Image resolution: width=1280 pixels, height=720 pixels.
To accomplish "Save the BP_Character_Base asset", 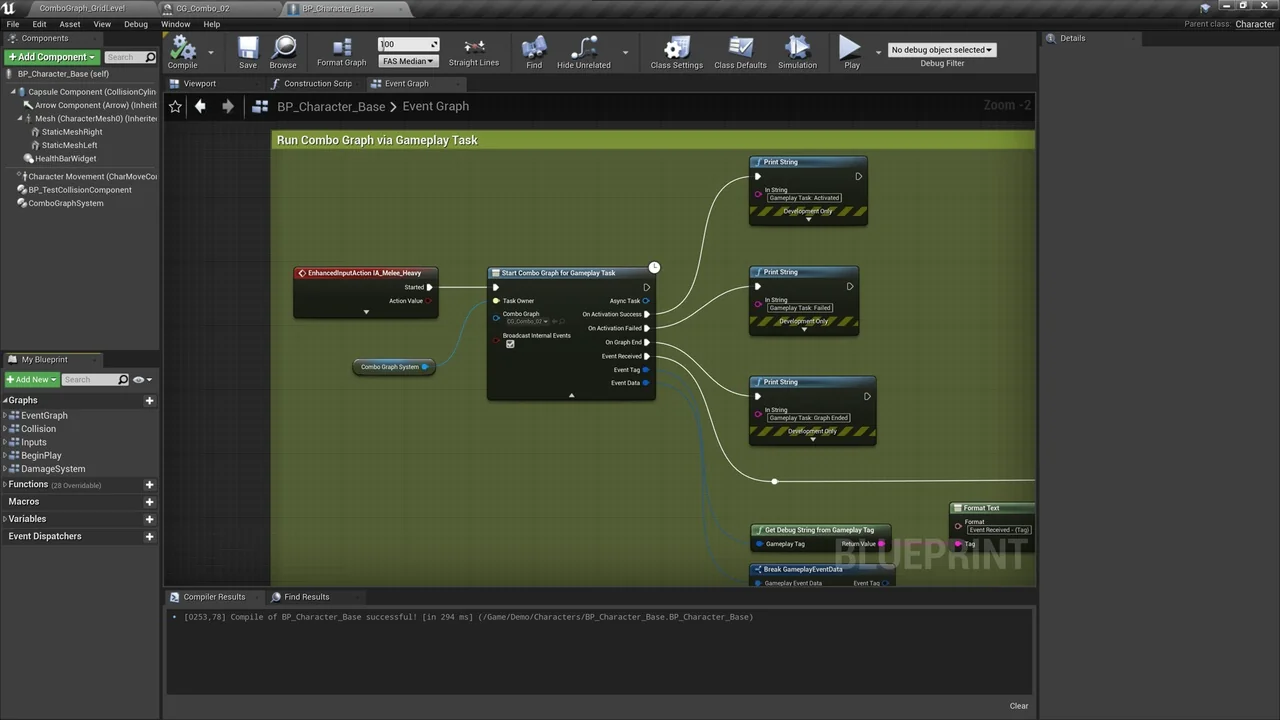I will tap(247, 50).
